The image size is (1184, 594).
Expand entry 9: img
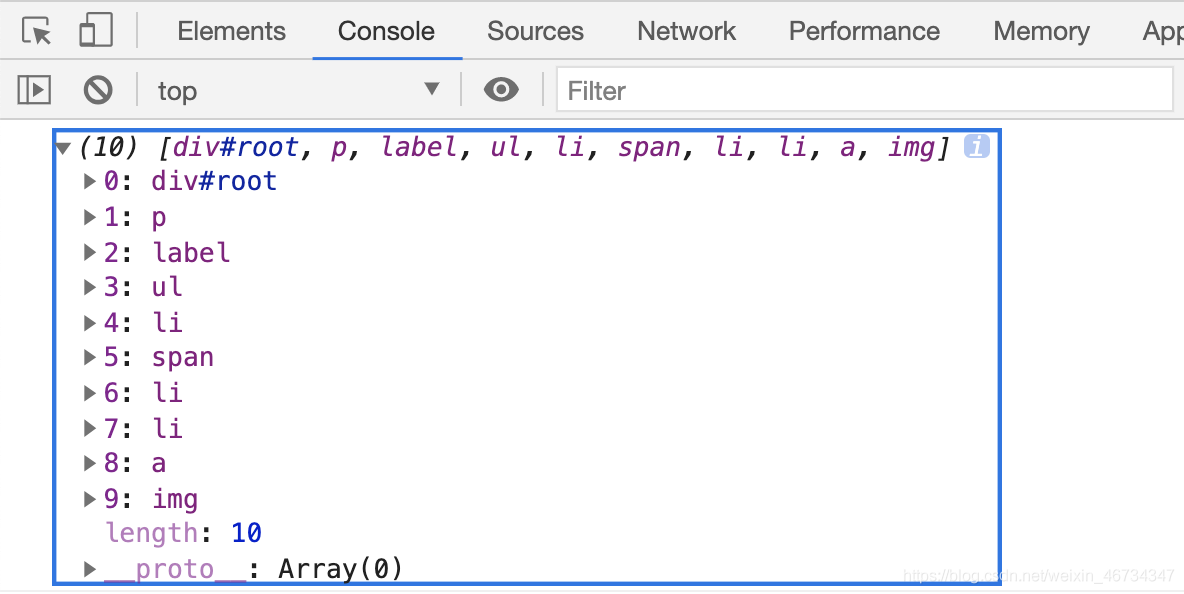pos(90,499)
